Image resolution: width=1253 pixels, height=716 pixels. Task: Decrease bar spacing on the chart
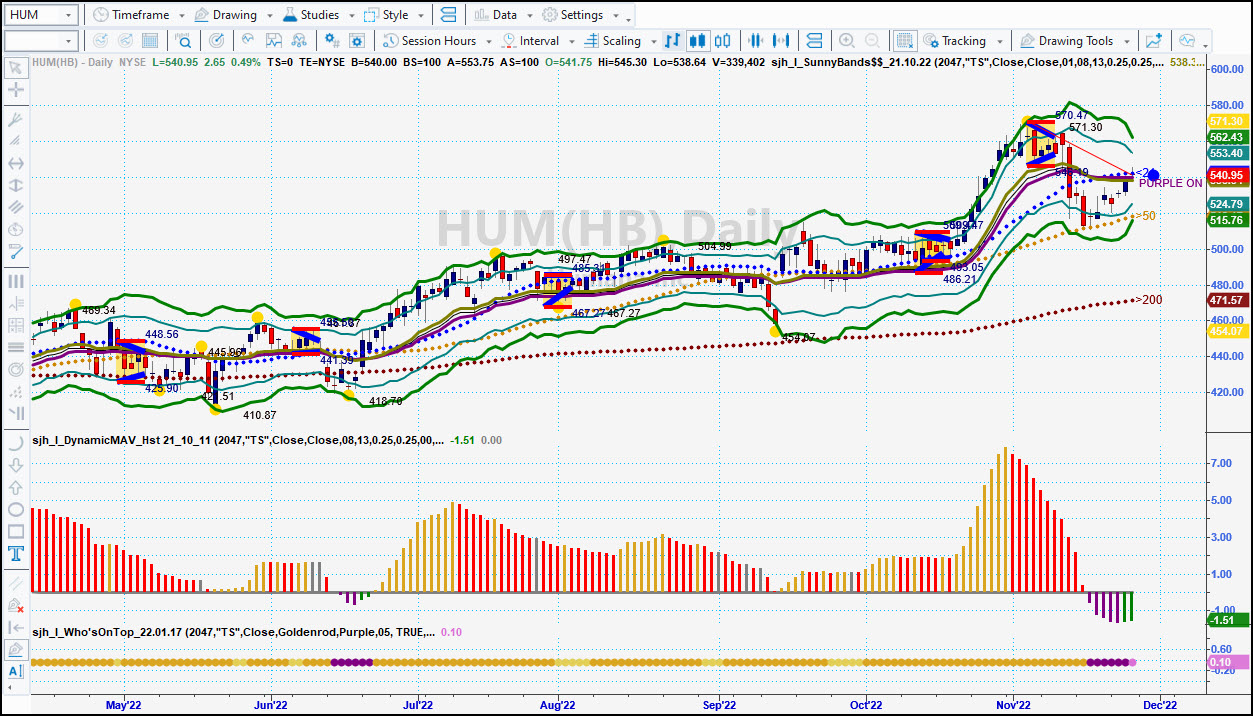pos(757,41)
